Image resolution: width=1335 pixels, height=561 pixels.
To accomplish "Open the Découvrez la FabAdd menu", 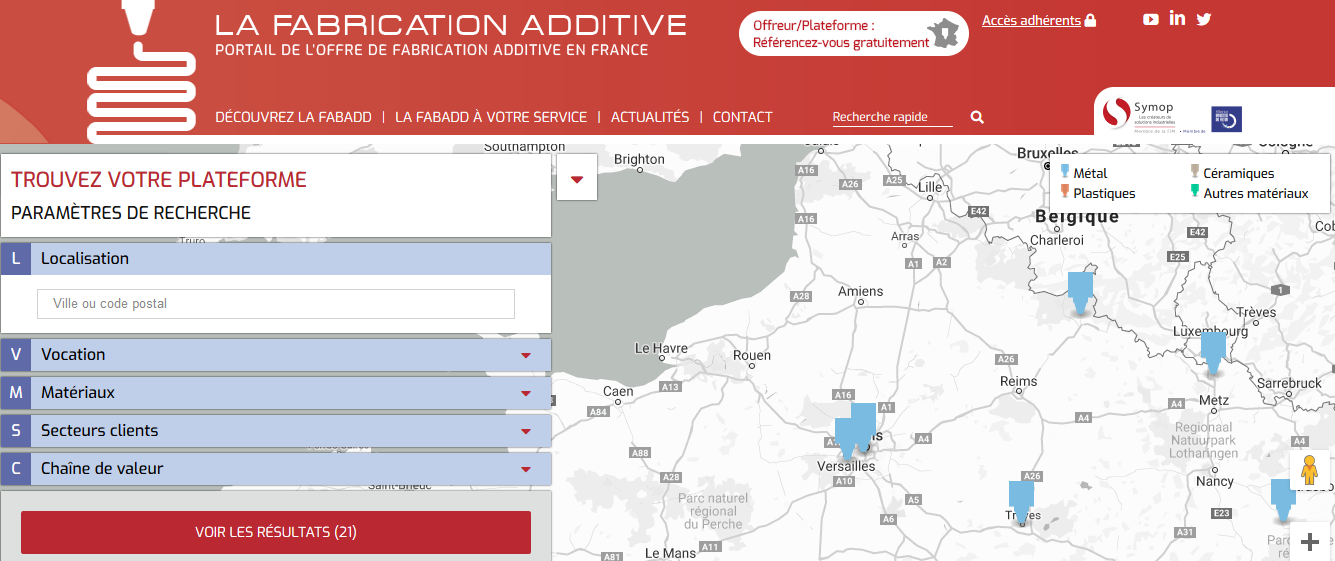I will tap(293, 117).
